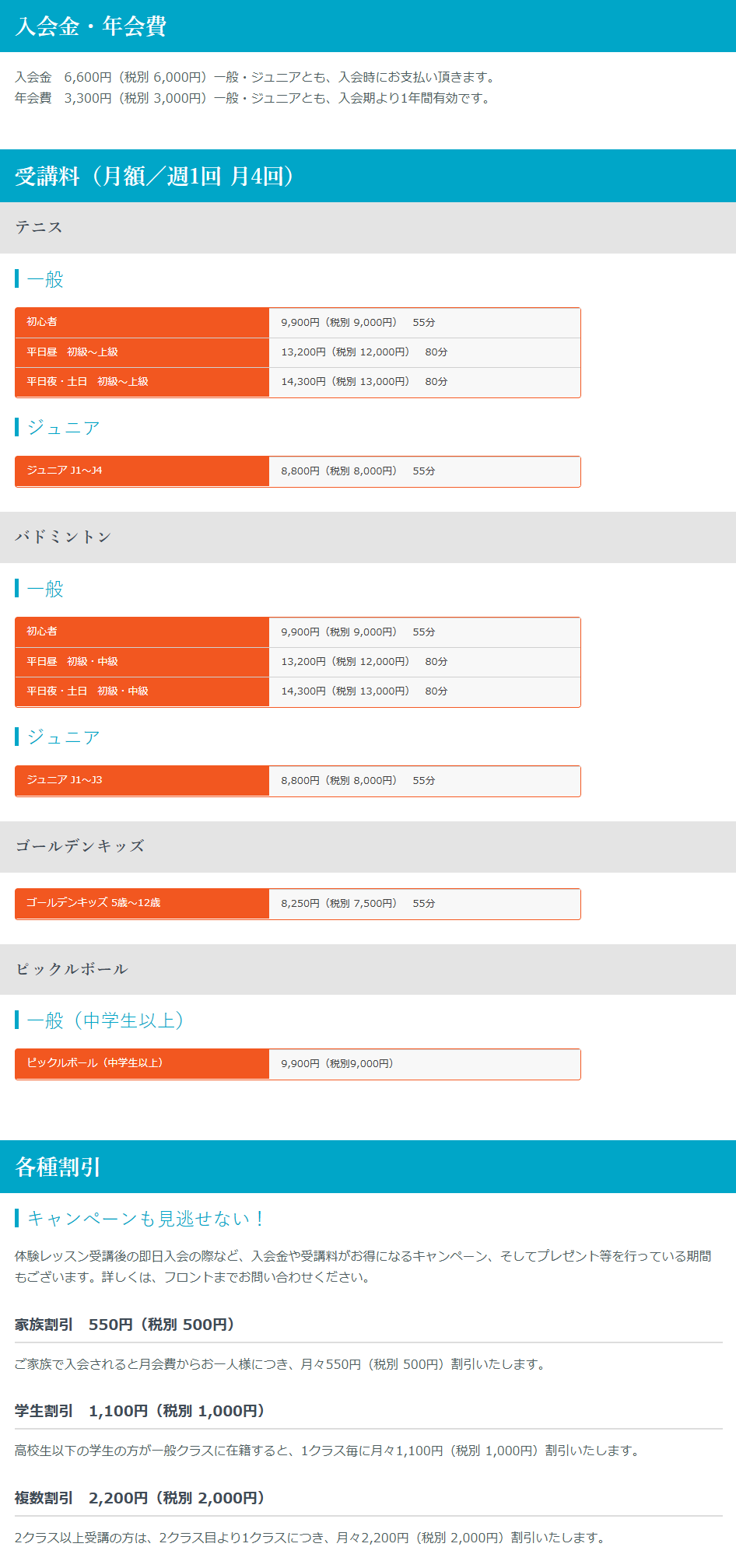Click the 入会金・年会費 section header
The height and width of the screenshot is (1568, 736).
pos(91,26)
